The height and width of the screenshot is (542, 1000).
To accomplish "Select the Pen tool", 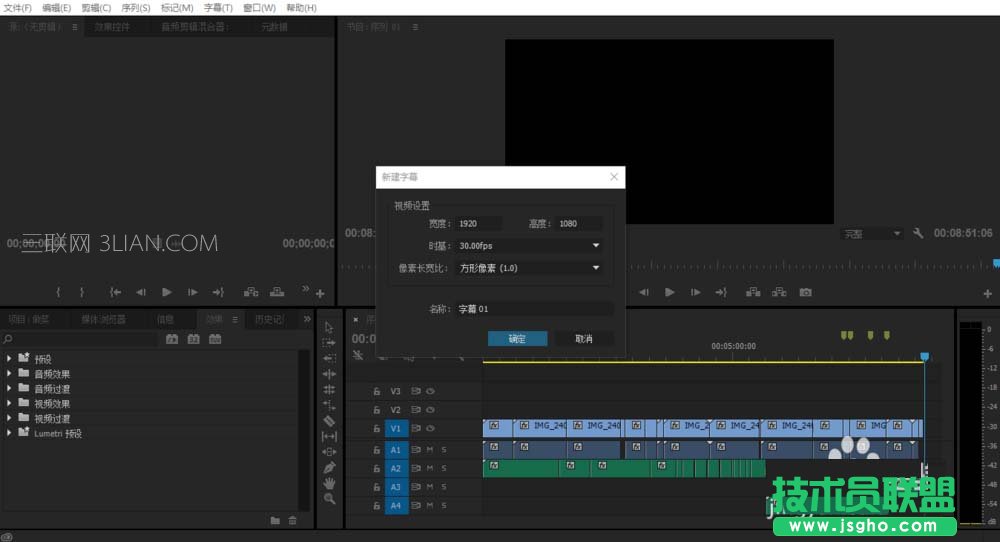I will (x=329, y=467).
